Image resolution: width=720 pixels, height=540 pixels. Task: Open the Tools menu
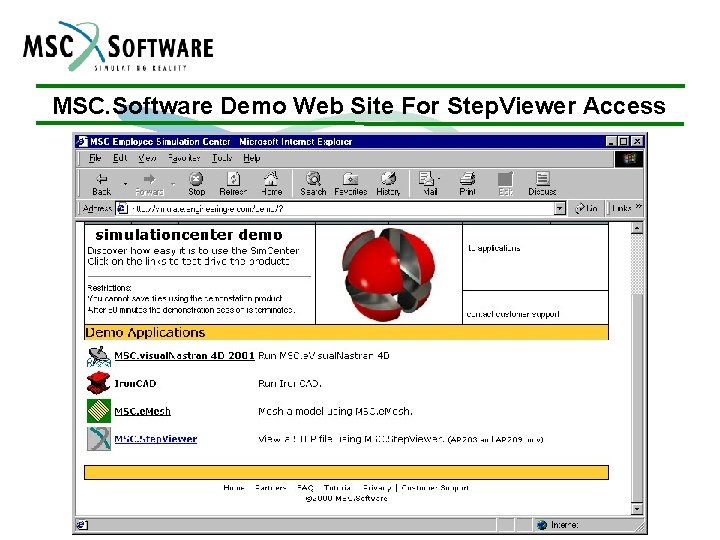(x=222, y=158)
